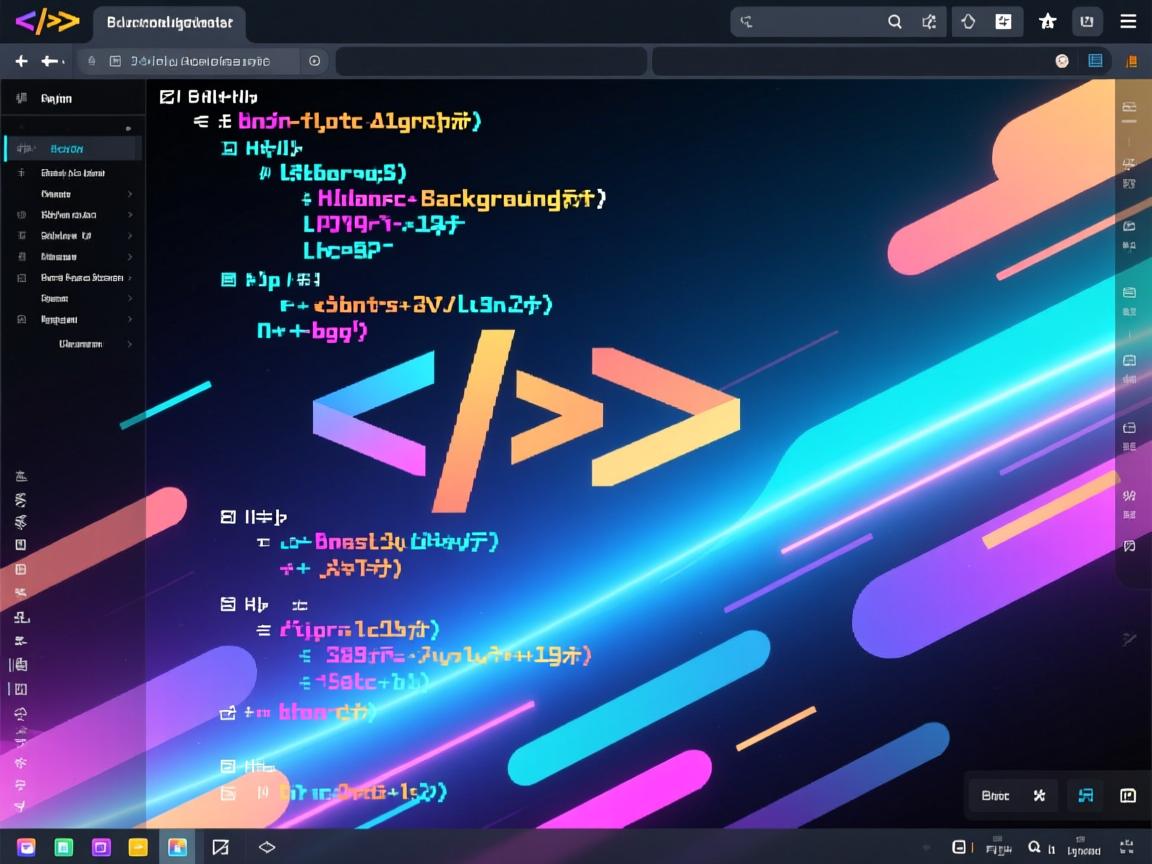The width and height of the screenshot is (1152, 864).
Task: Toggle the highlighted cyan icon in bottom-right panel
Action: 1085,796
